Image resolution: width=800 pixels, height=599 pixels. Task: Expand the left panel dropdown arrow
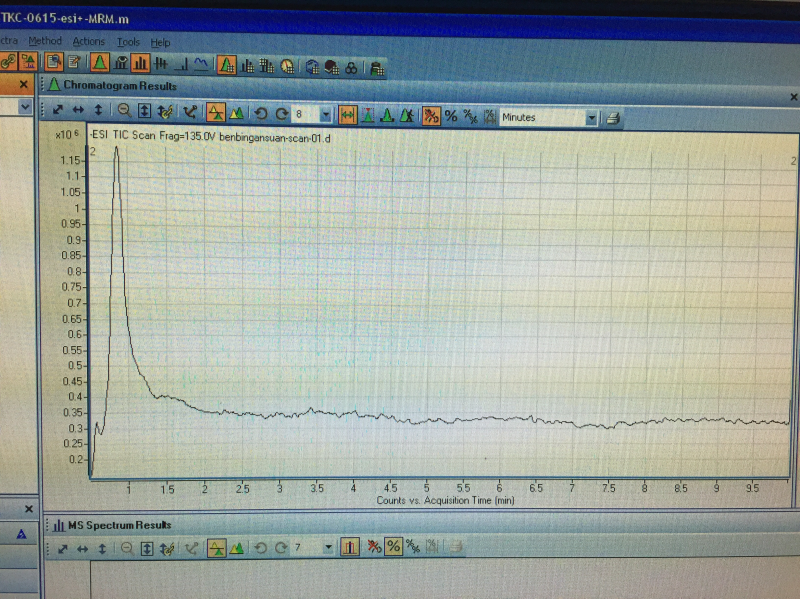24,107
